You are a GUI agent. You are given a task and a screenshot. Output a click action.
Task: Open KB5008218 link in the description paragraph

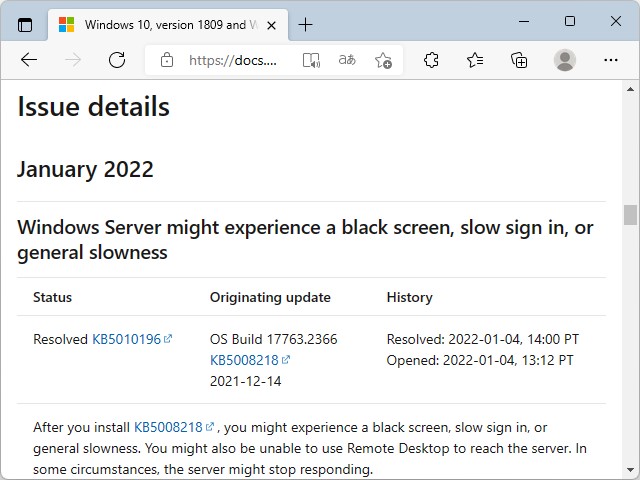point(174,427)
